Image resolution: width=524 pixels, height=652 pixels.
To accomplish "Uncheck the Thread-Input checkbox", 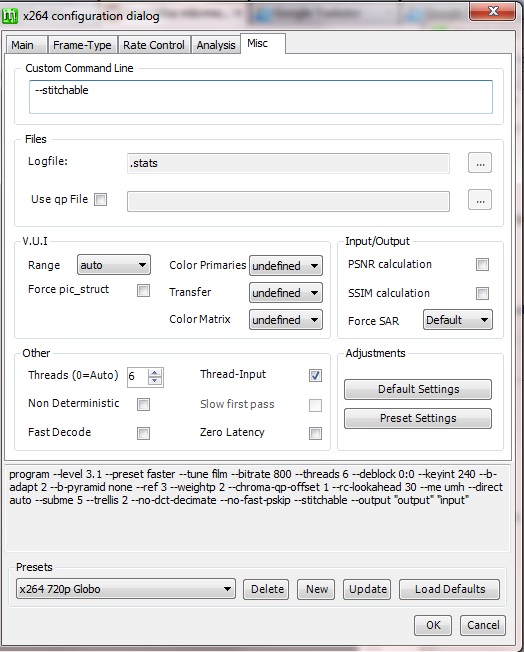I will [315, 375].
